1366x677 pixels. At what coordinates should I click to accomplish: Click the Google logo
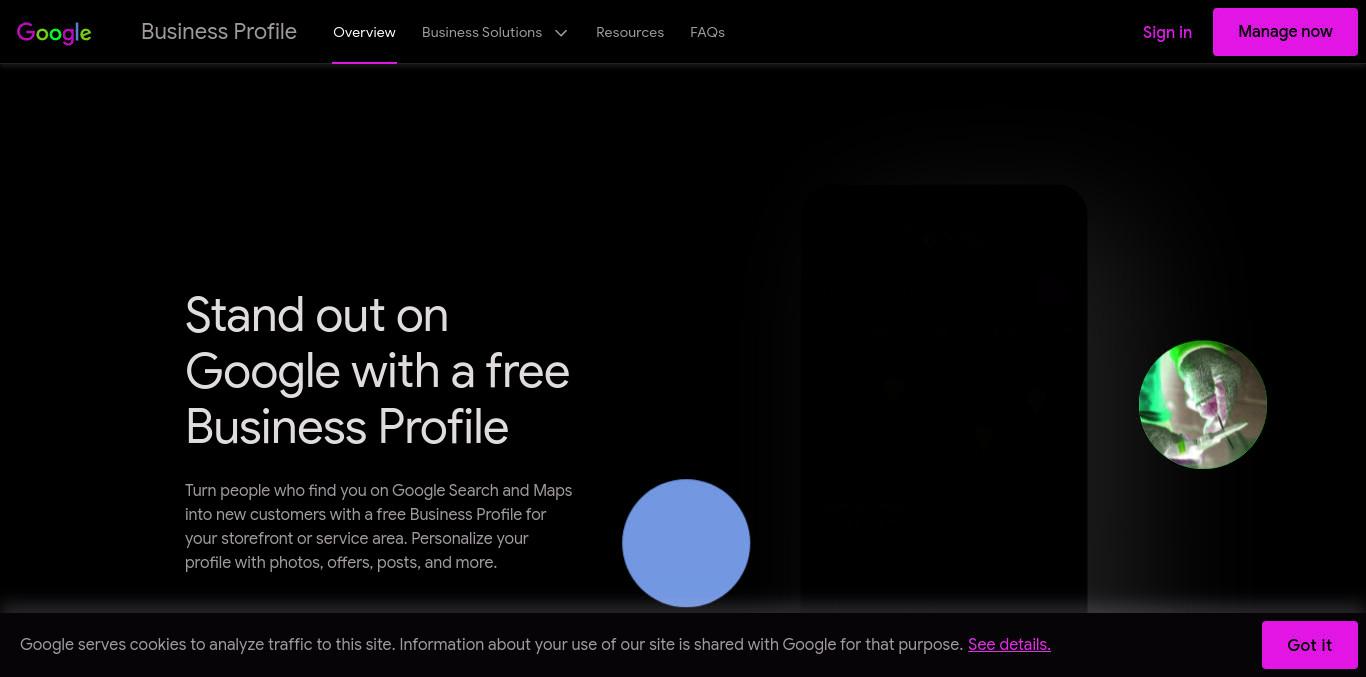pos(54,32)
